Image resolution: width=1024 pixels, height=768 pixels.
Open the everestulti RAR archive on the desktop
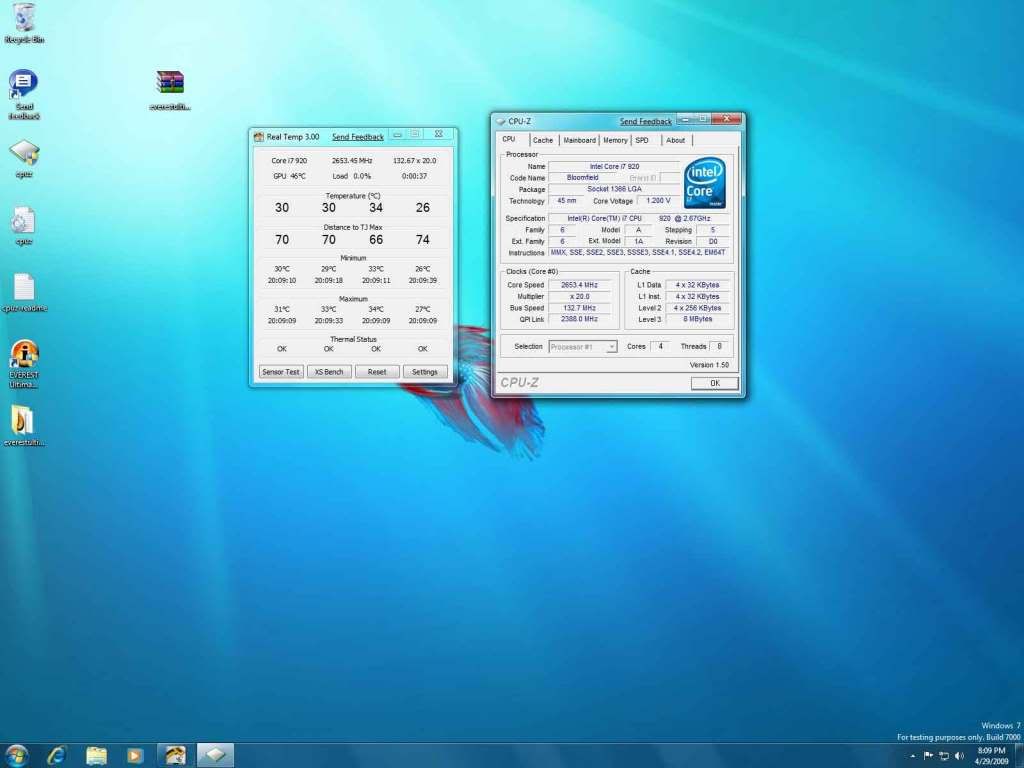170,80
